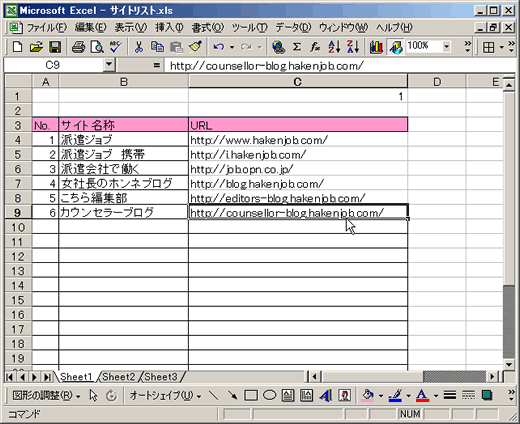Select the Rectangle drawing tool
This screenshot has width=520, height=424.
tap(251, 396)
